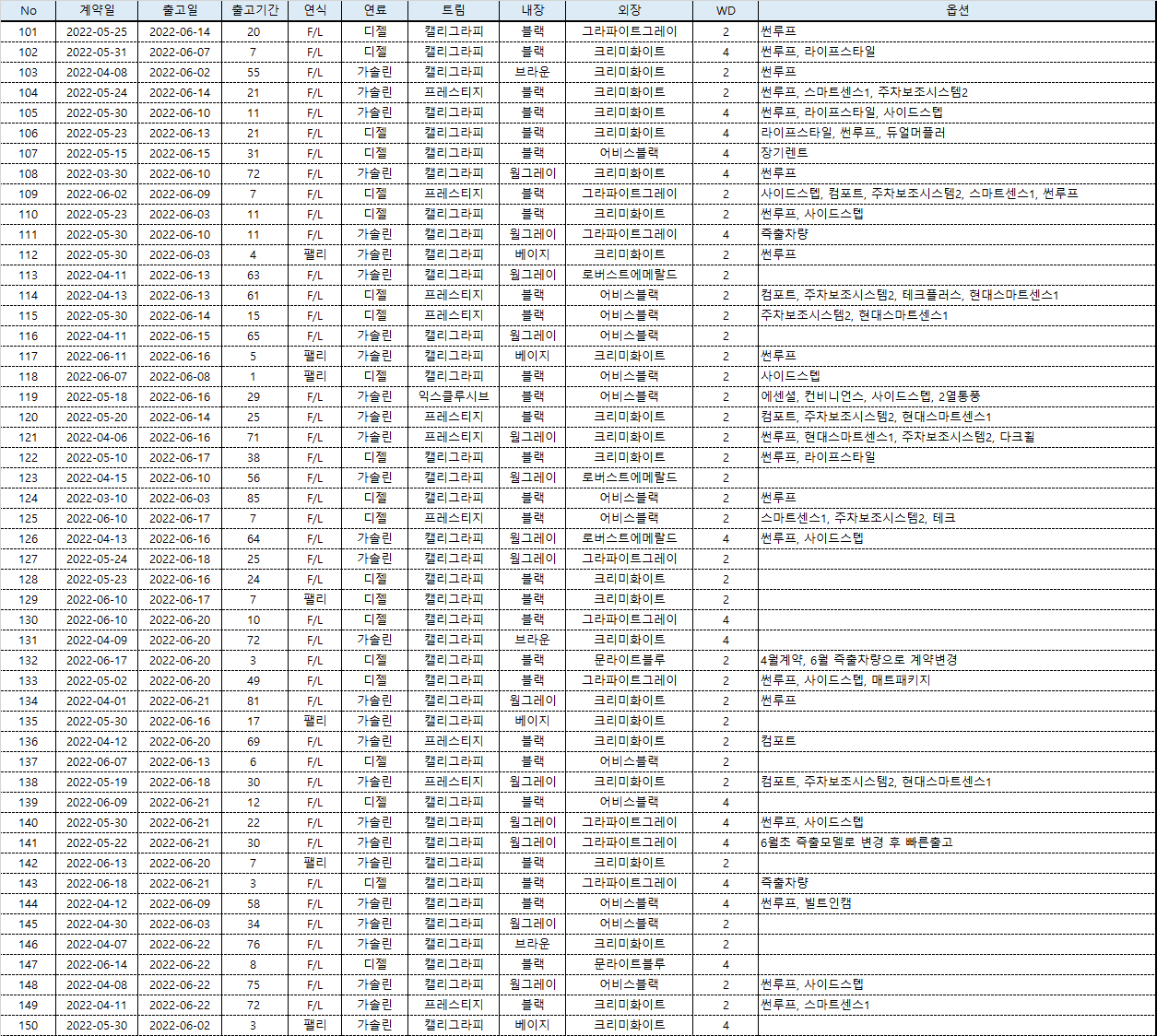Select 출고기간 value 65 in row 116
The height and width of the screenshot is (1036, 1157).
pos(254,336)
